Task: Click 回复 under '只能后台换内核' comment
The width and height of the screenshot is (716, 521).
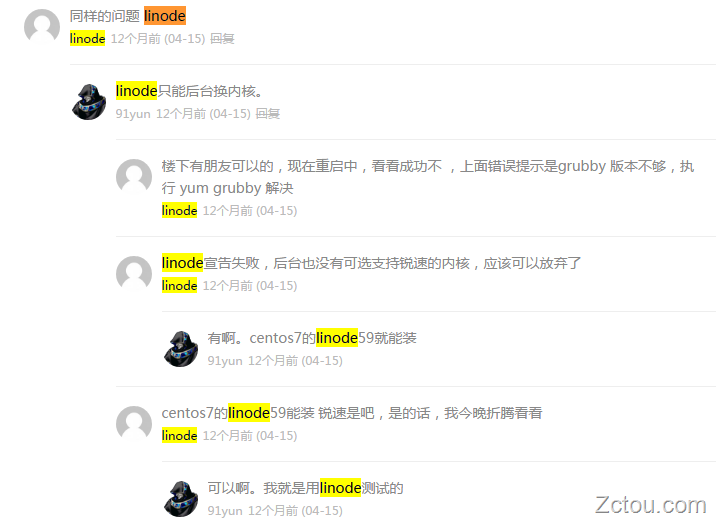Action: click(268, 114)
